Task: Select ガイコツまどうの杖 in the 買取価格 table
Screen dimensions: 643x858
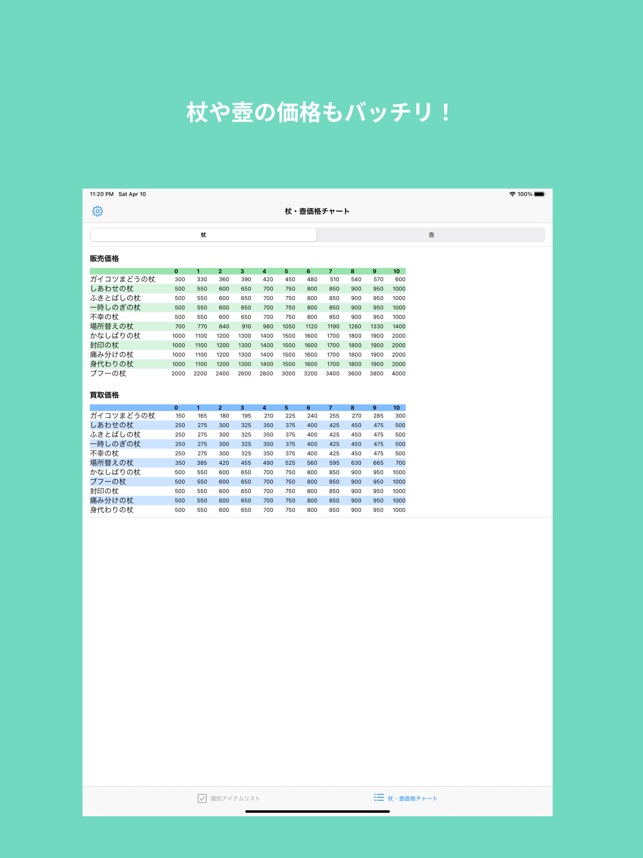Action: point(123,416)
